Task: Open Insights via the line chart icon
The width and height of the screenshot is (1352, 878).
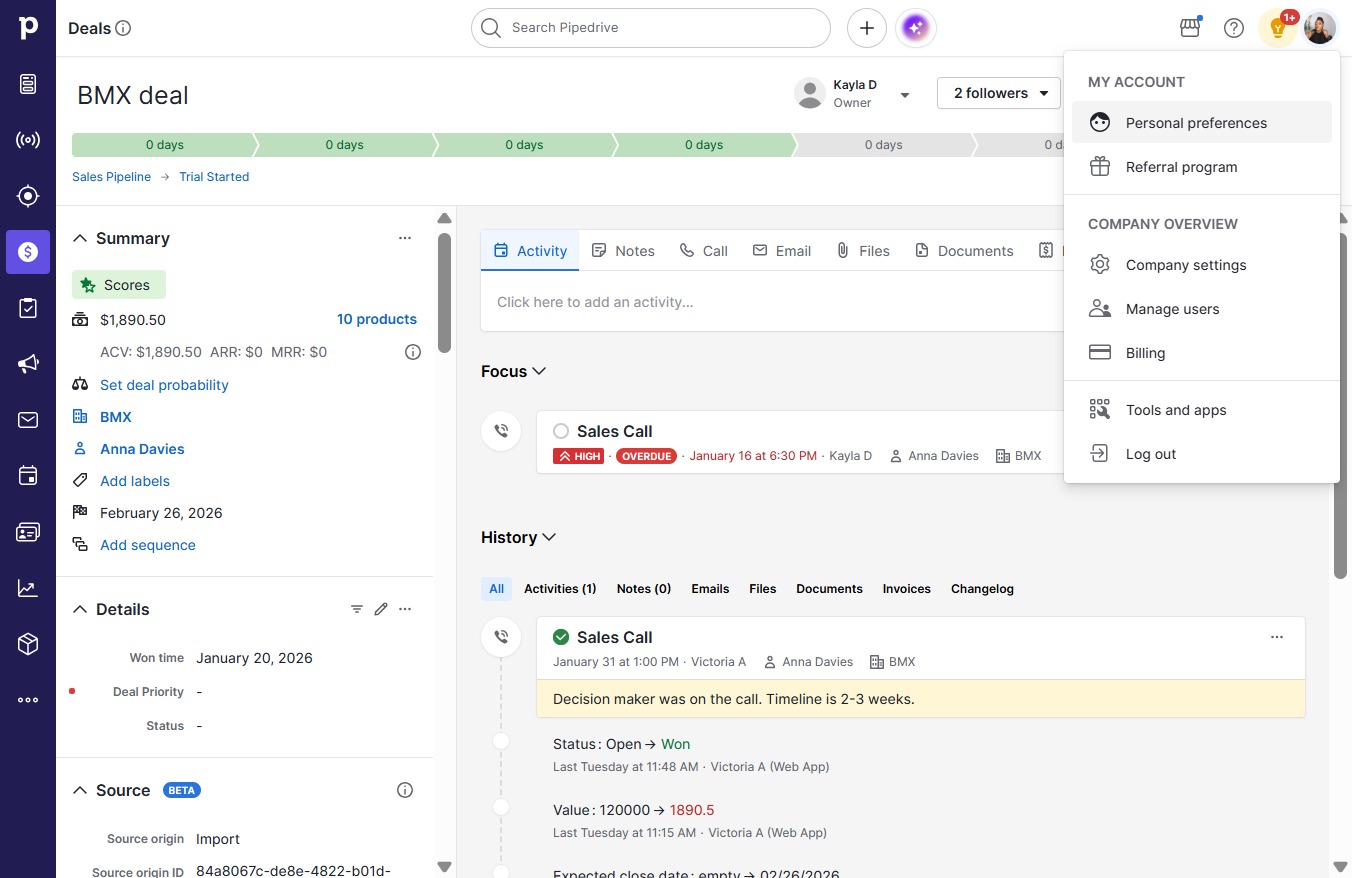Action: pos(28,588)
